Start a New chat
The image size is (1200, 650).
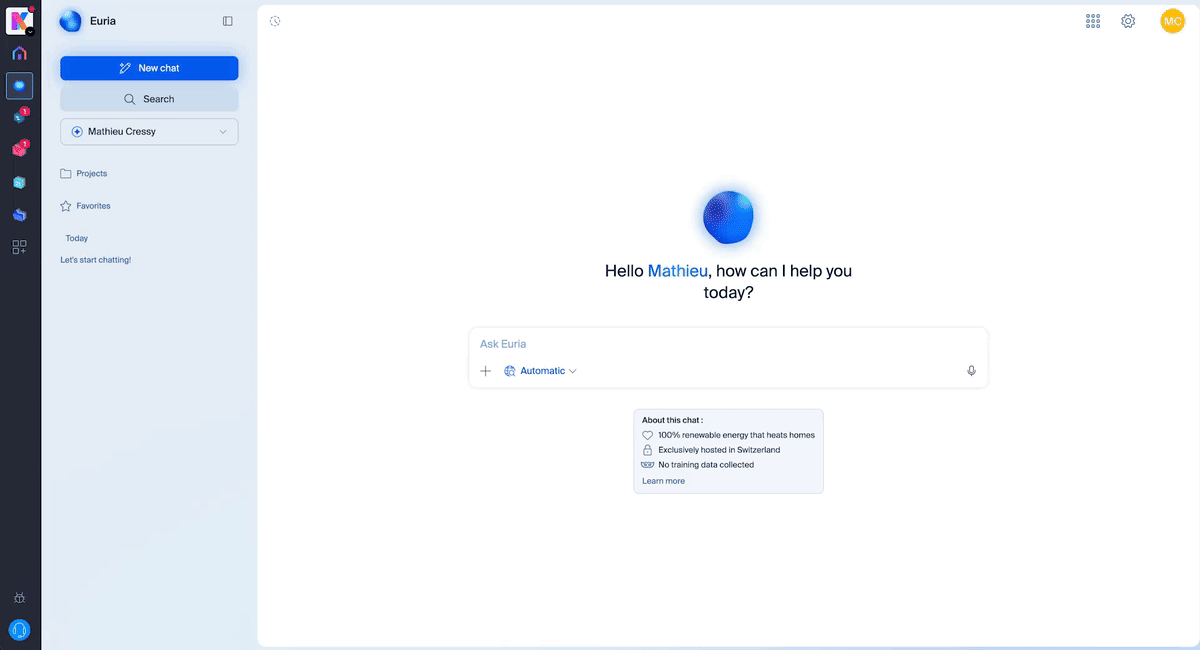coord(149,68)
